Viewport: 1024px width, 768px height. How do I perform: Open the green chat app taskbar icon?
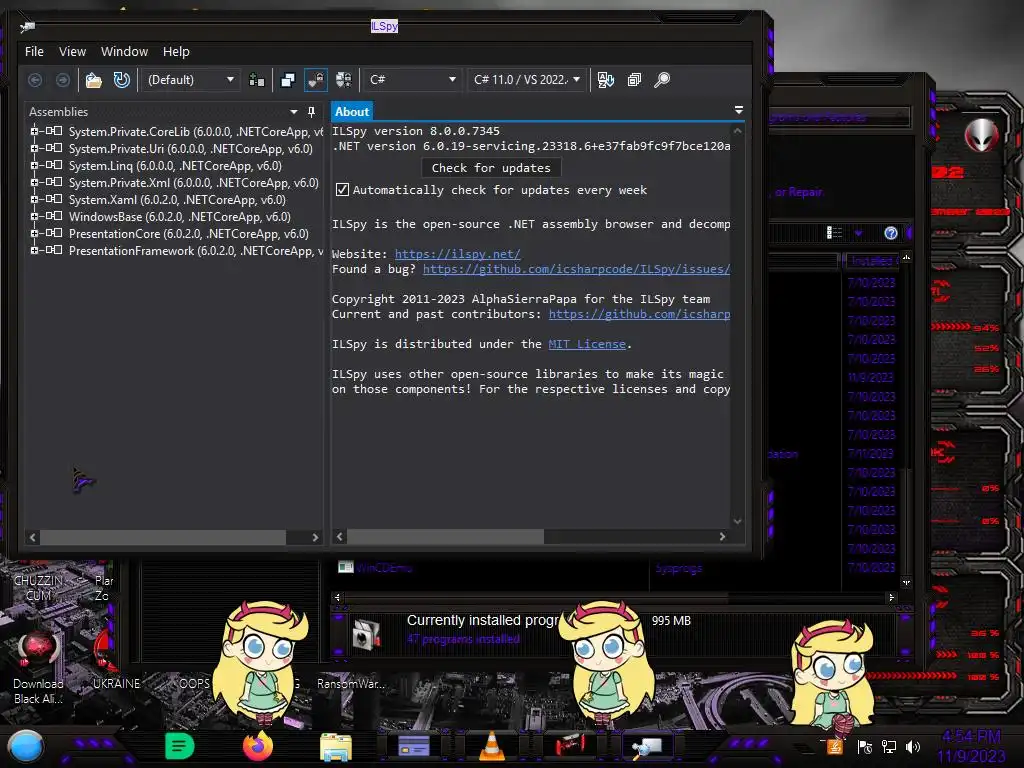point(180,746)
